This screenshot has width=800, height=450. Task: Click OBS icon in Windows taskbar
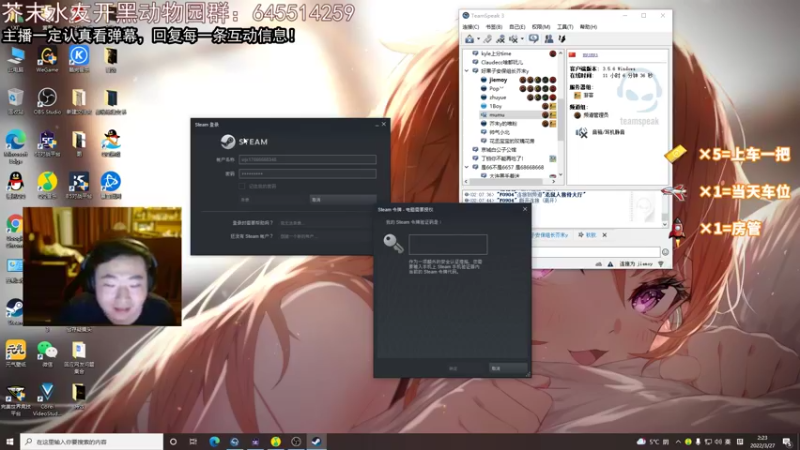coord(296,441)
